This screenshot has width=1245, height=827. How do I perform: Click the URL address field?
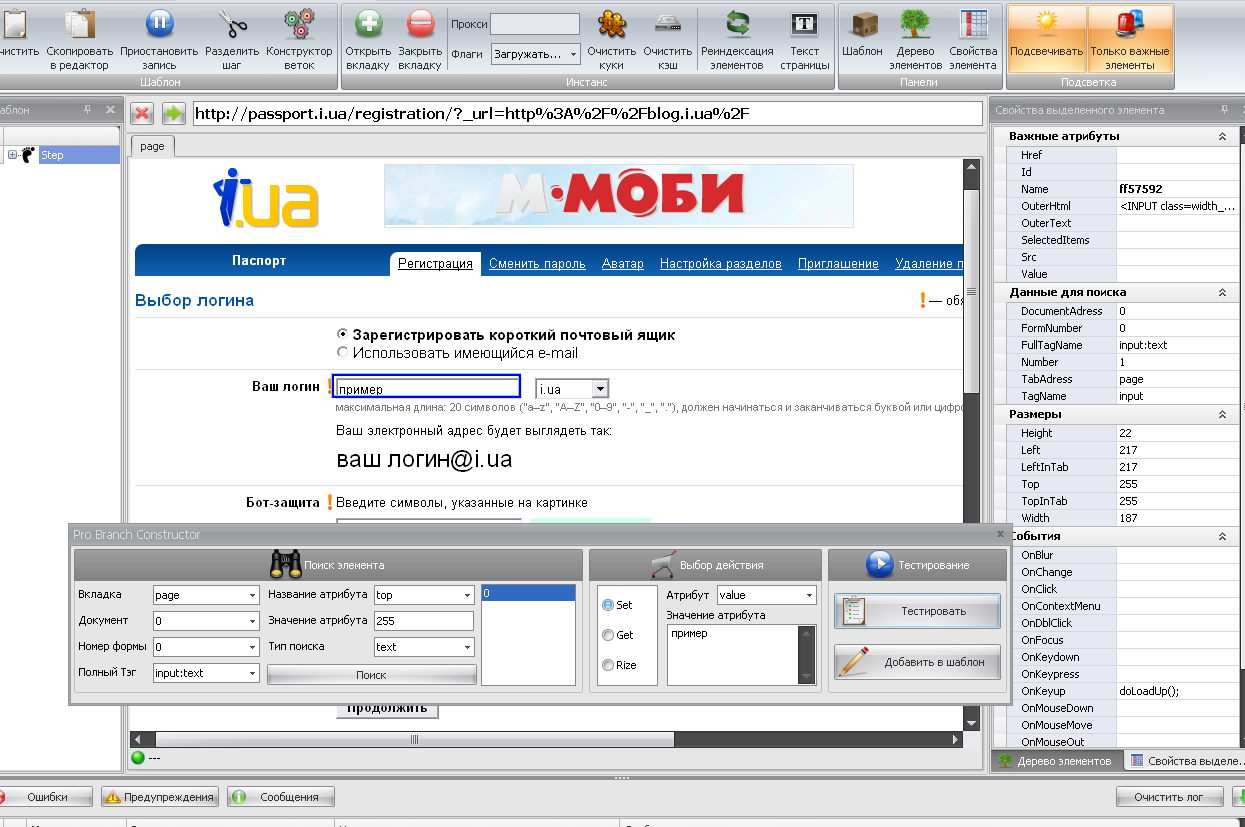pos(587,113)
